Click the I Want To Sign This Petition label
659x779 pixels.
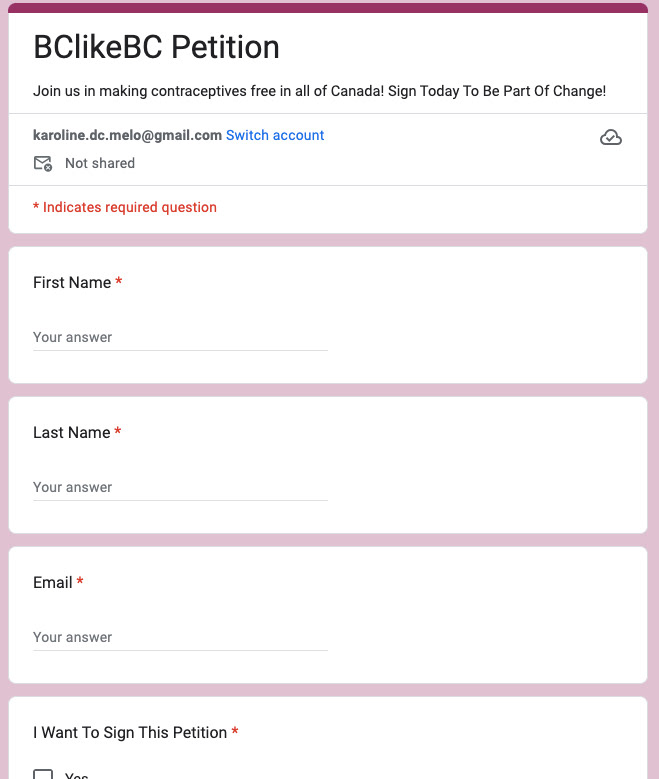130,732
